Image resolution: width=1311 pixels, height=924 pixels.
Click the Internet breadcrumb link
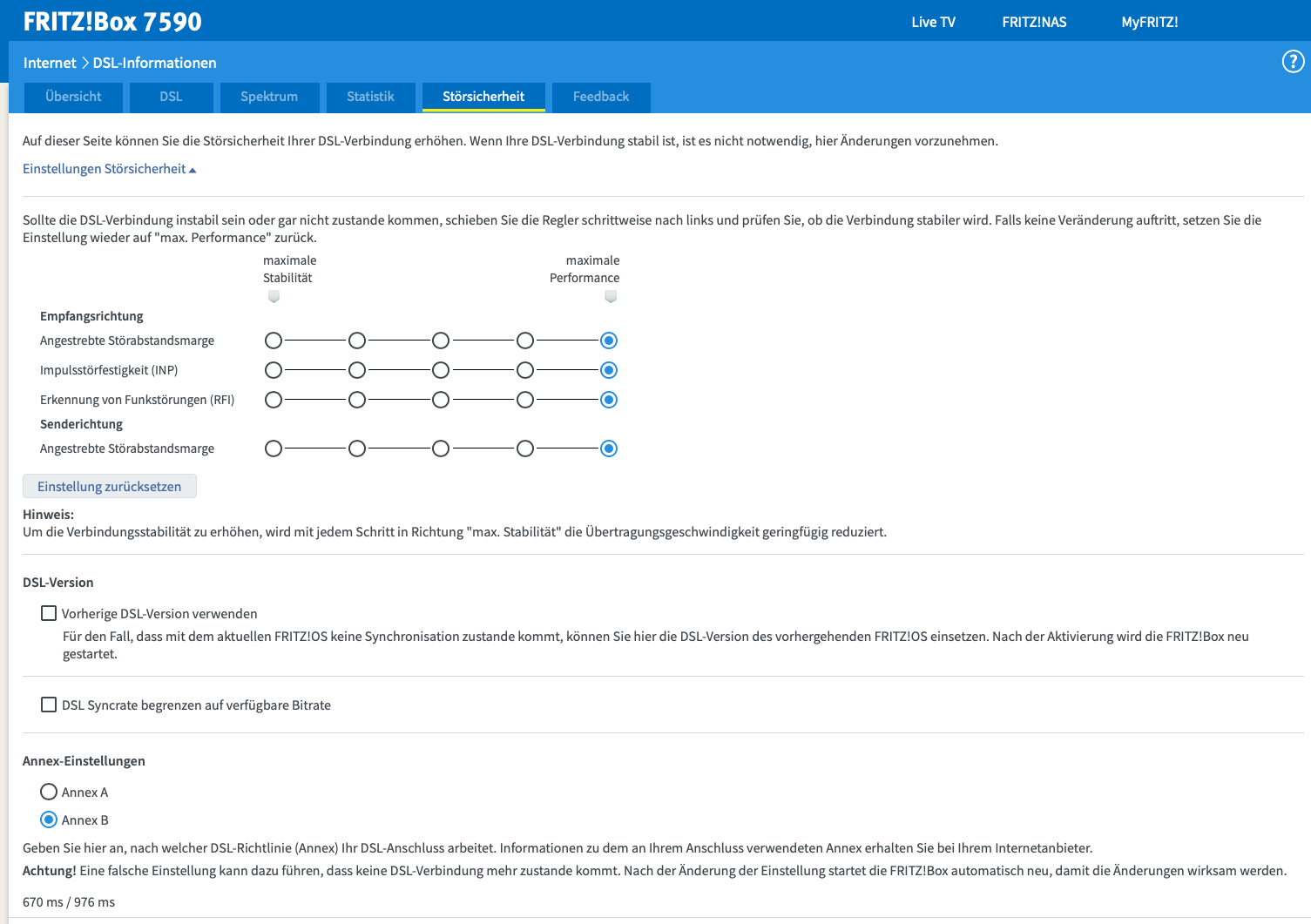(50, 63)
